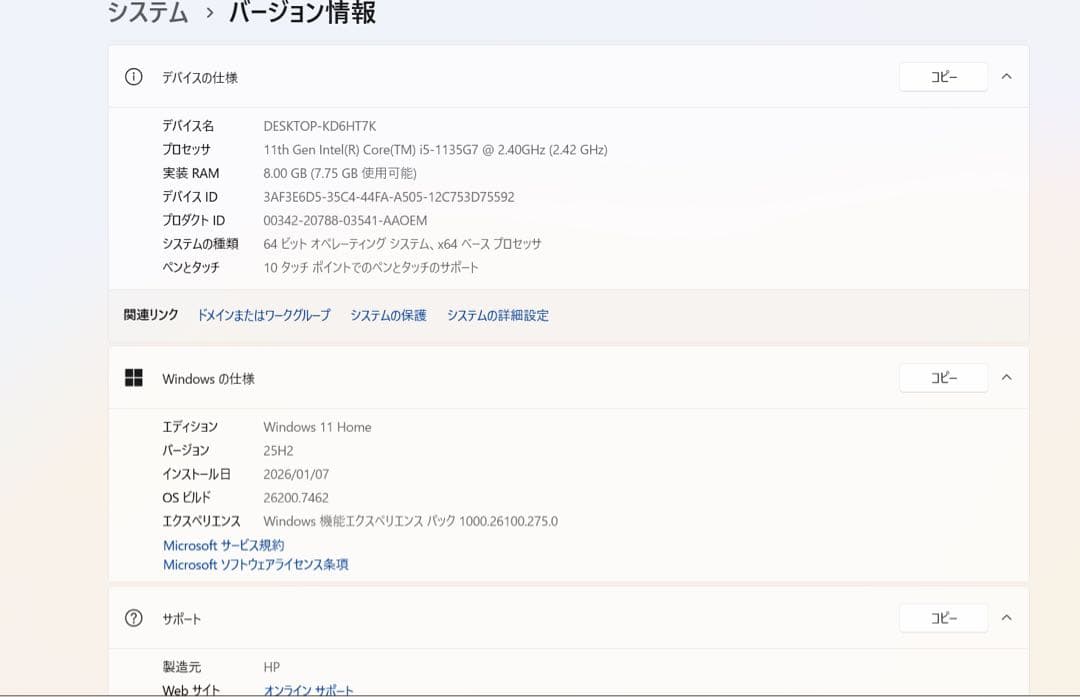Image resolution: width=1080 pixels, height=697 pixels.
Task: Click the ペンとタッチ label
Action: click(191, 267)
